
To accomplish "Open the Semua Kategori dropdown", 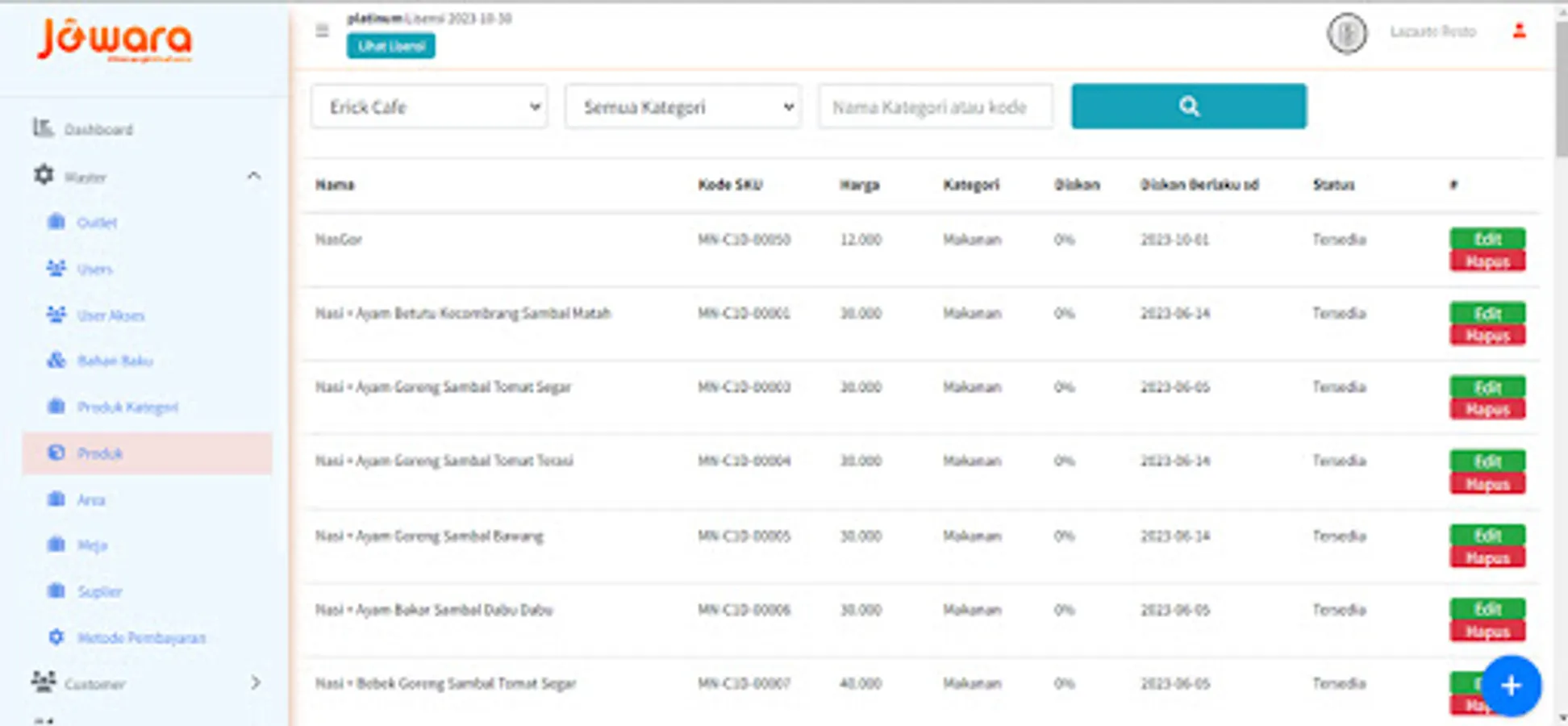I will (x=682, y=106).
